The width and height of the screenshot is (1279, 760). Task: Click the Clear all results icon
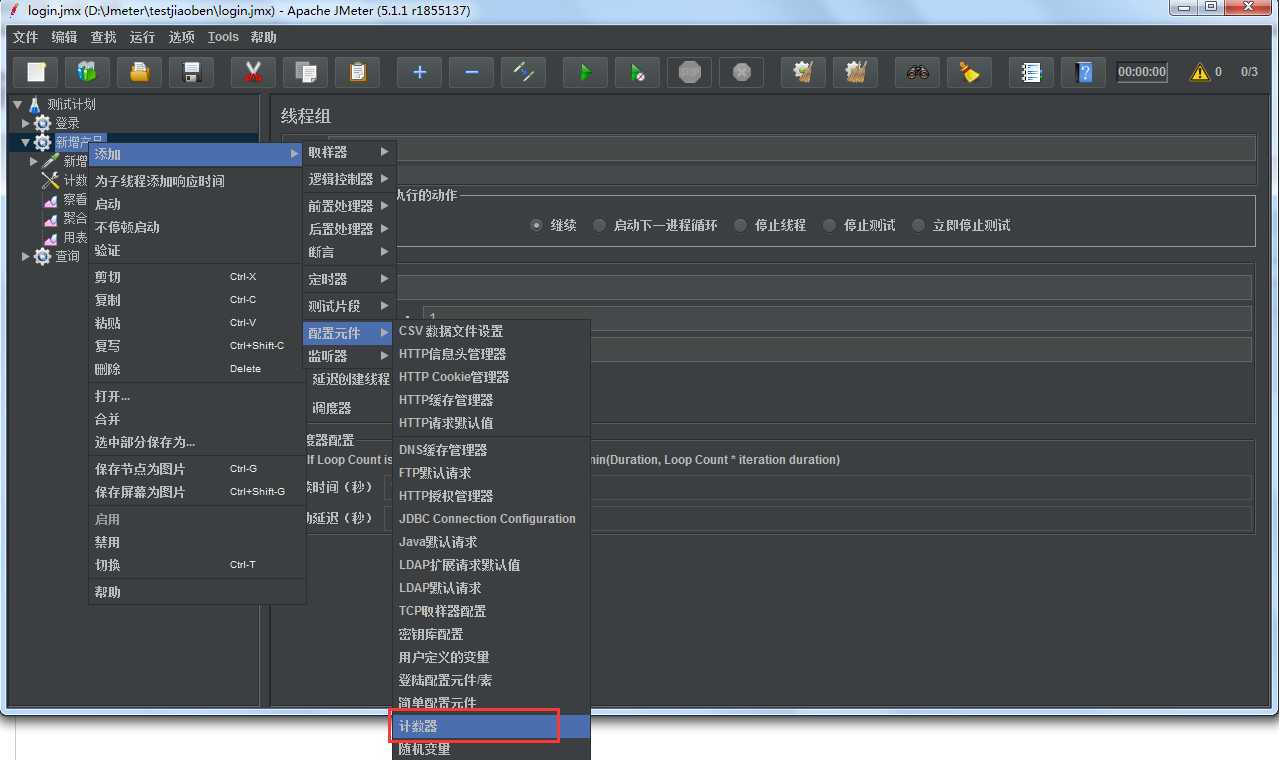(x=855, y=72)
